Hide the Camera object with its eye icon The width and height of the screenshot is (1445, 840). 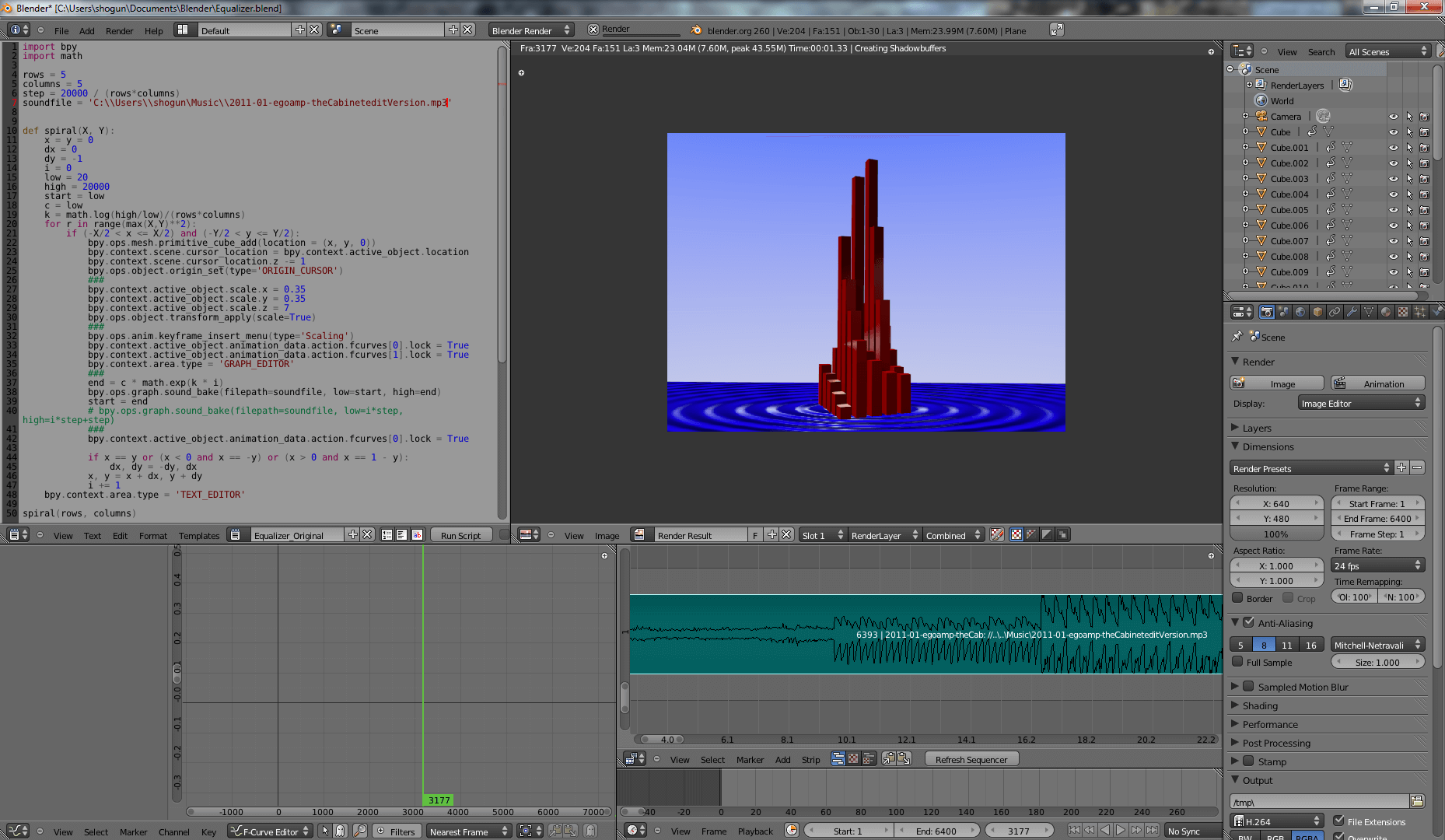1394,117
